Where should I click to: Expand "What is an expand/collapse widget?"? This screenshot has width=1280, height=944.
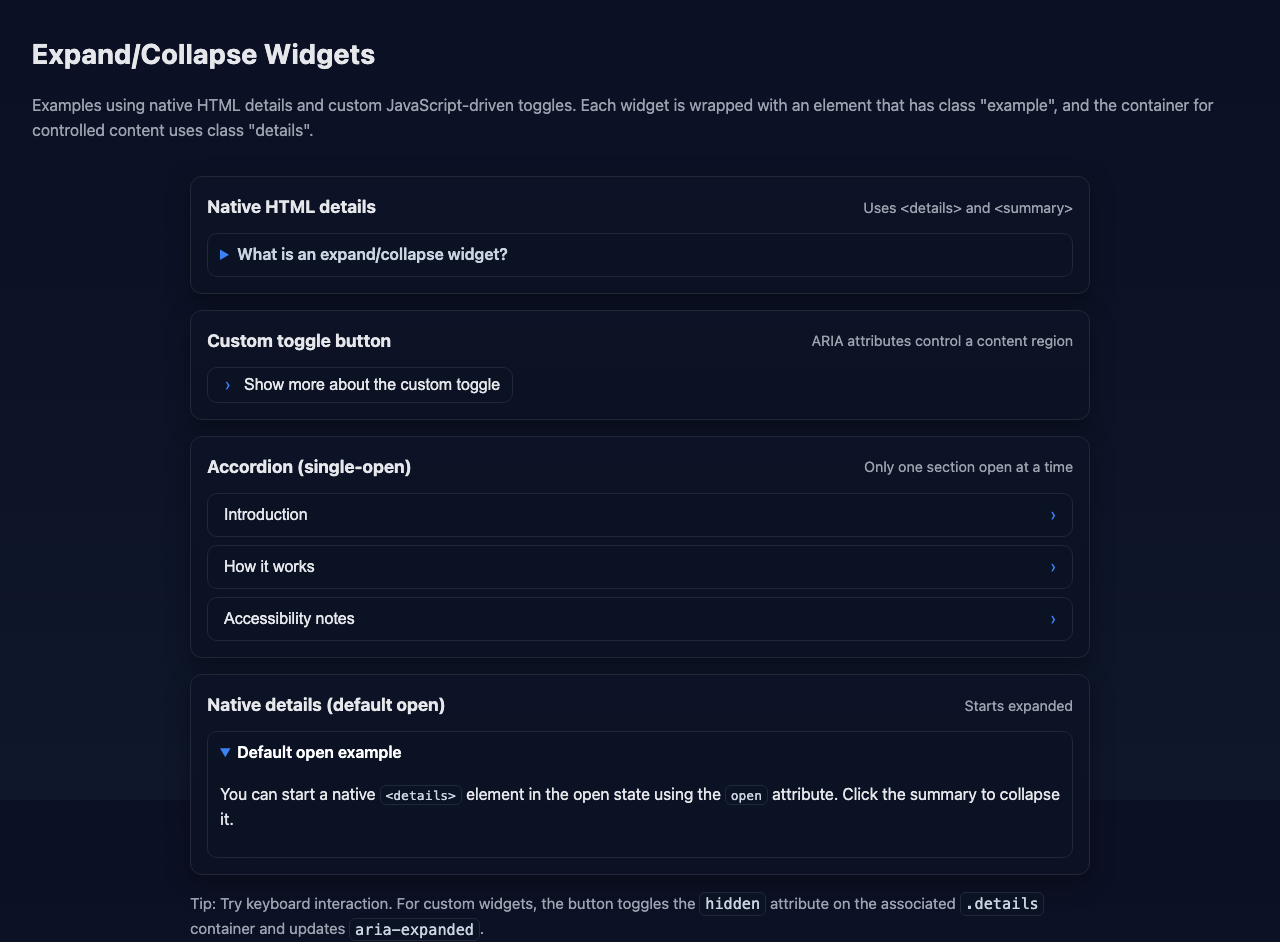372,255
